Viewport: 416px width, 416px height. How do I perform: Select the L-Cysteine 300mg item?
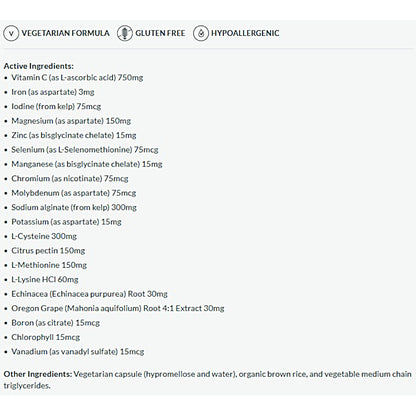tap(44, 236)
